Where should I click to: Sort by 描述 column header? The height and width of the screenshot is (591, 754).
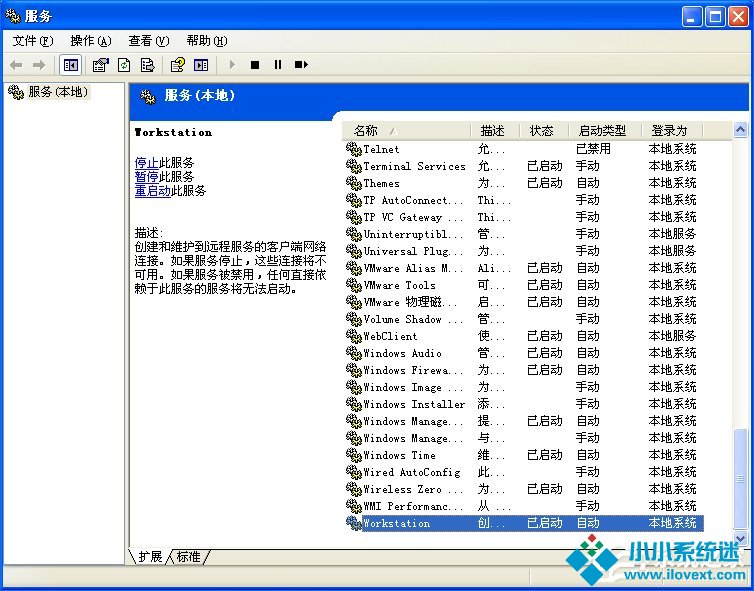pos(495,131)
